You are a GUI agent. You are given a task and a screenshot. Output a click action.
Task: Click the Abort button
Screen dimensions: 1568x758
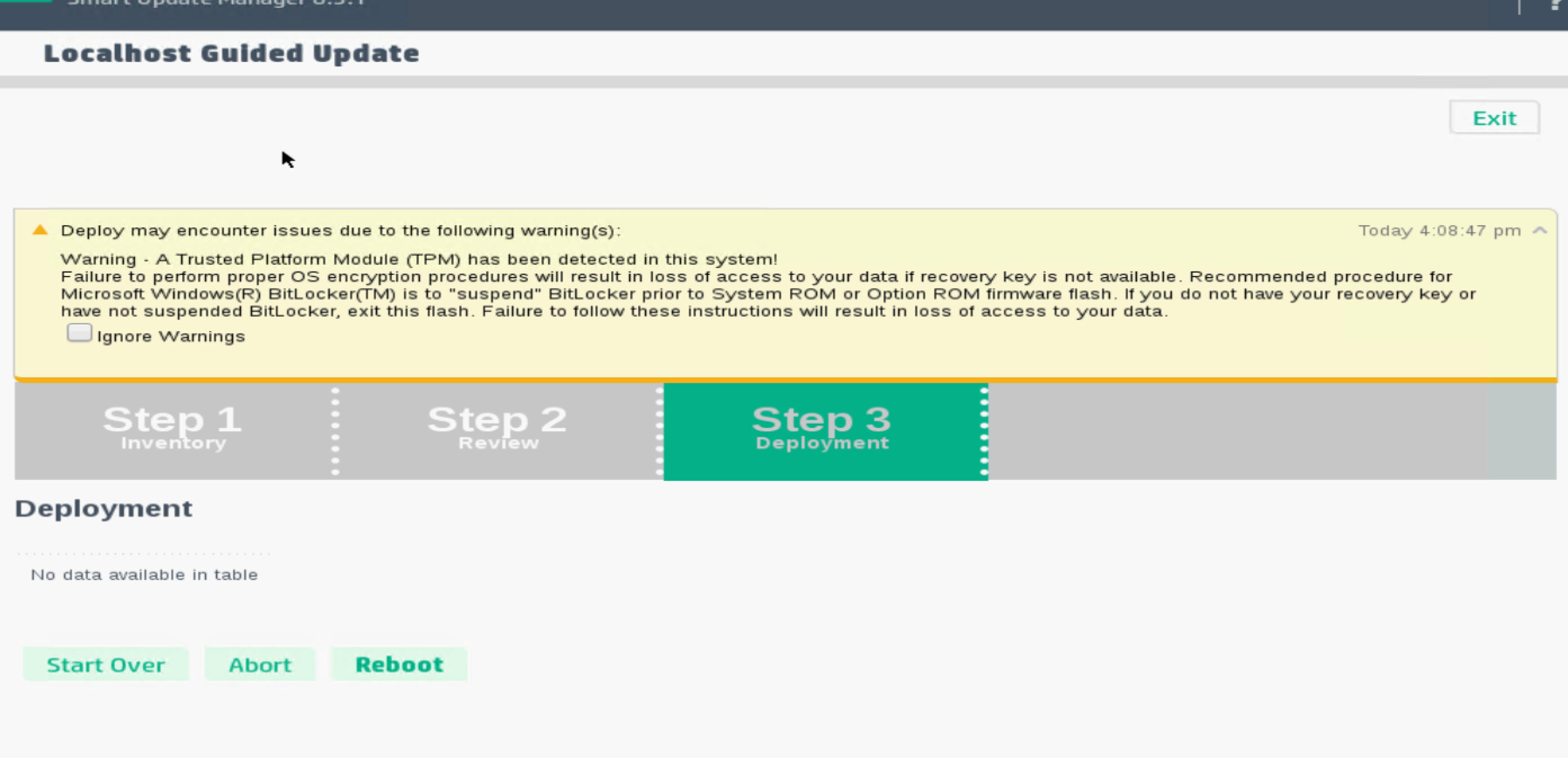click(x=260, y=665)
